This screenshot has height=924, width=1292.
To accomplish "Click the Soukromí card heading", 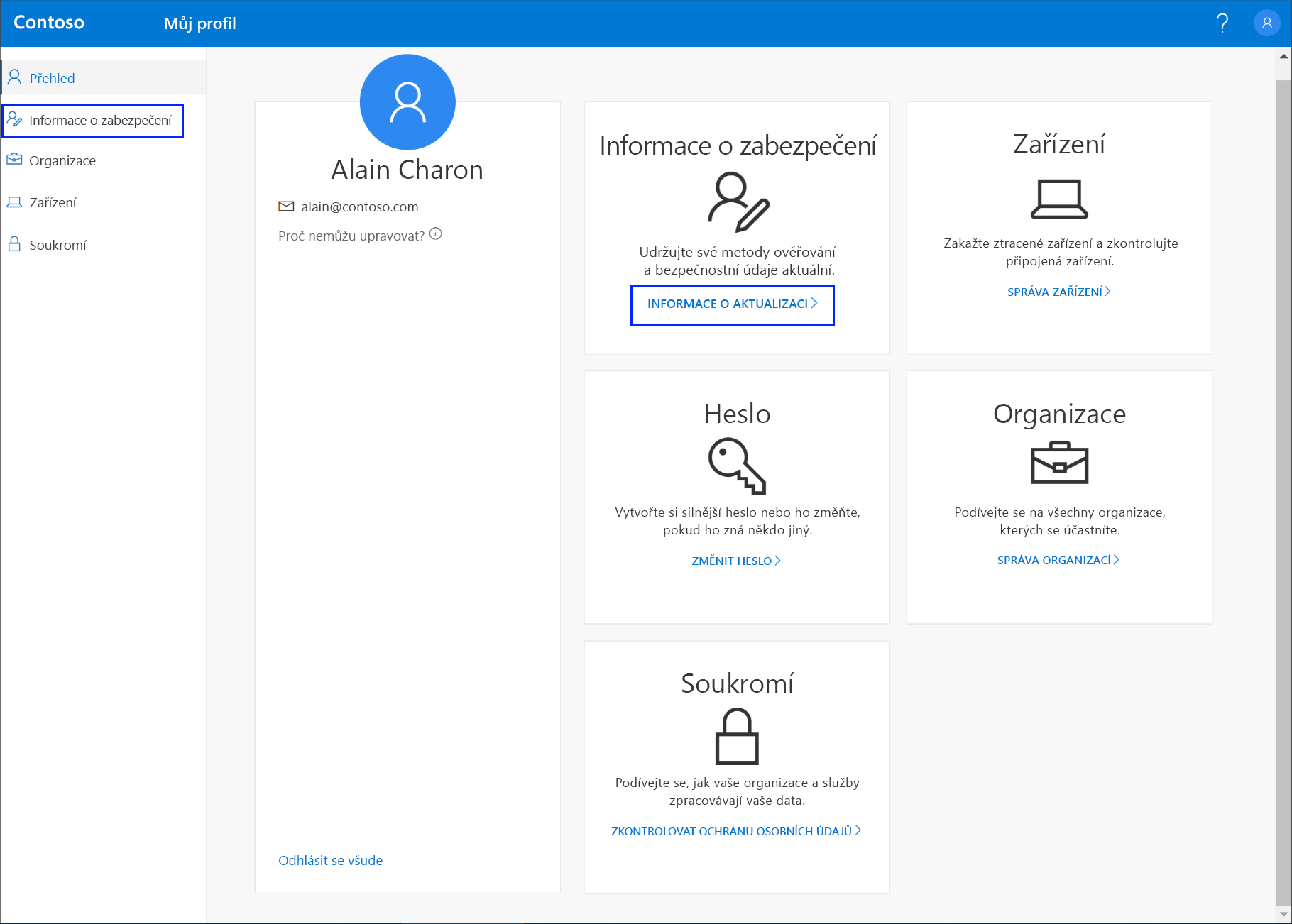I will tap(737, 683).
